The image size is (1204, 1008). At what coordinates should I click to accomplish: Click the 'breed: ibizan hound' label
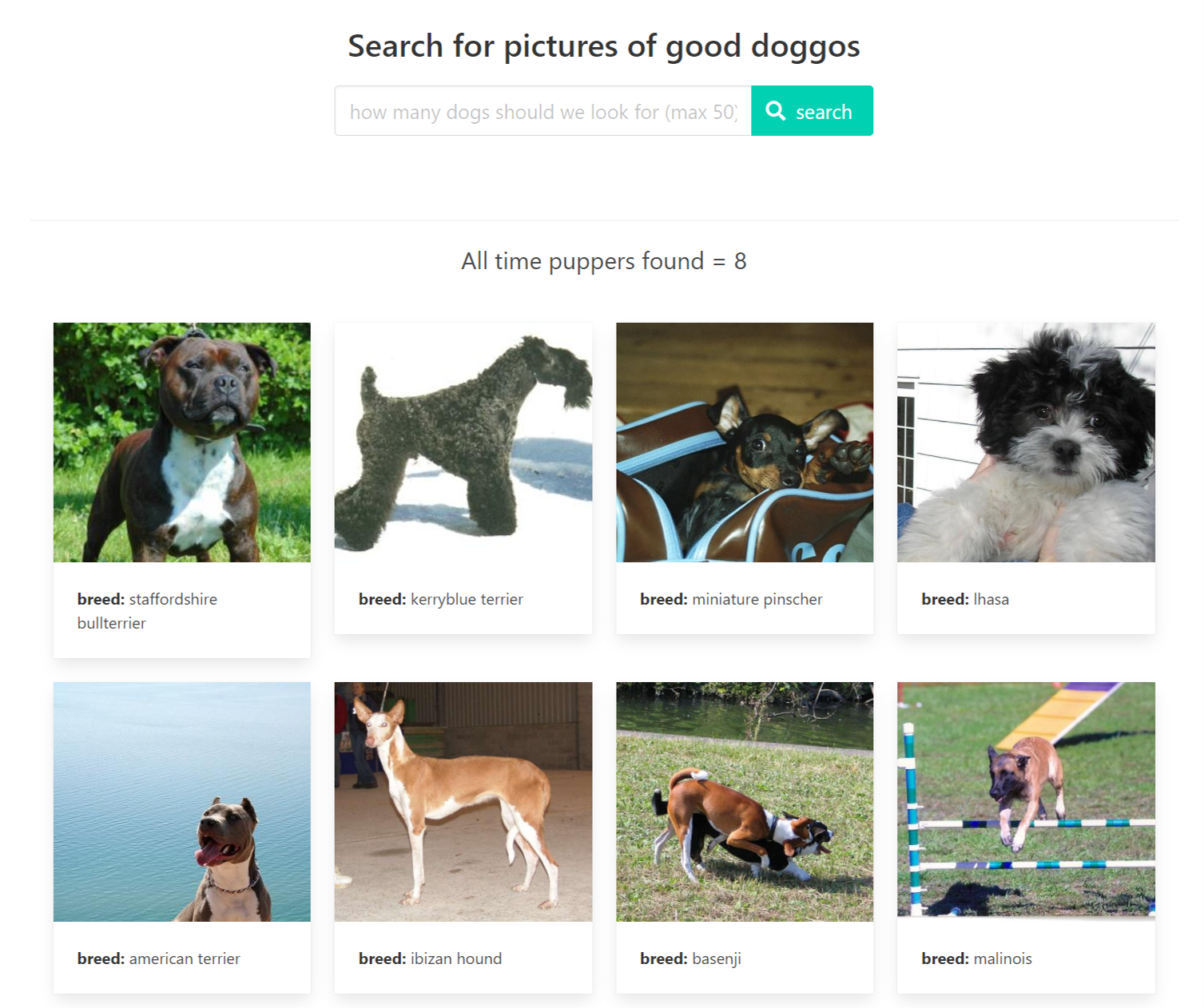431,958
